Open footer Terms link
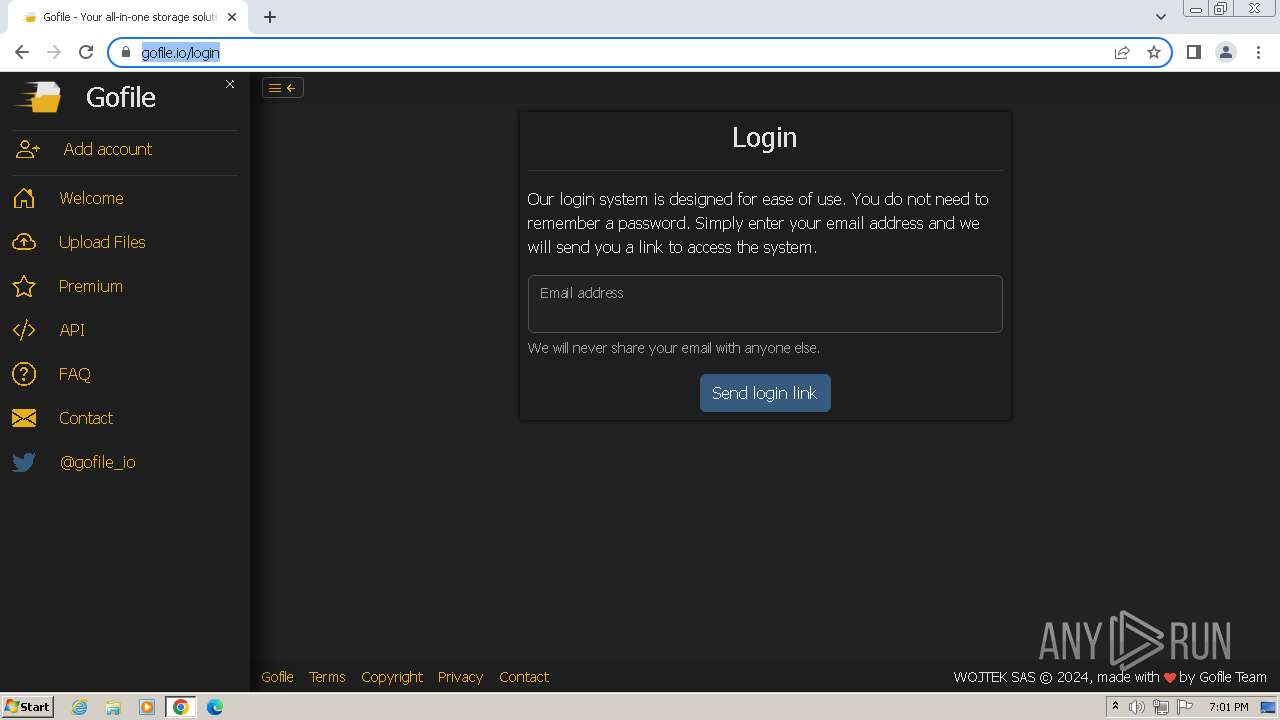Viewport: 1280px width, 720px height. (327, 677)
